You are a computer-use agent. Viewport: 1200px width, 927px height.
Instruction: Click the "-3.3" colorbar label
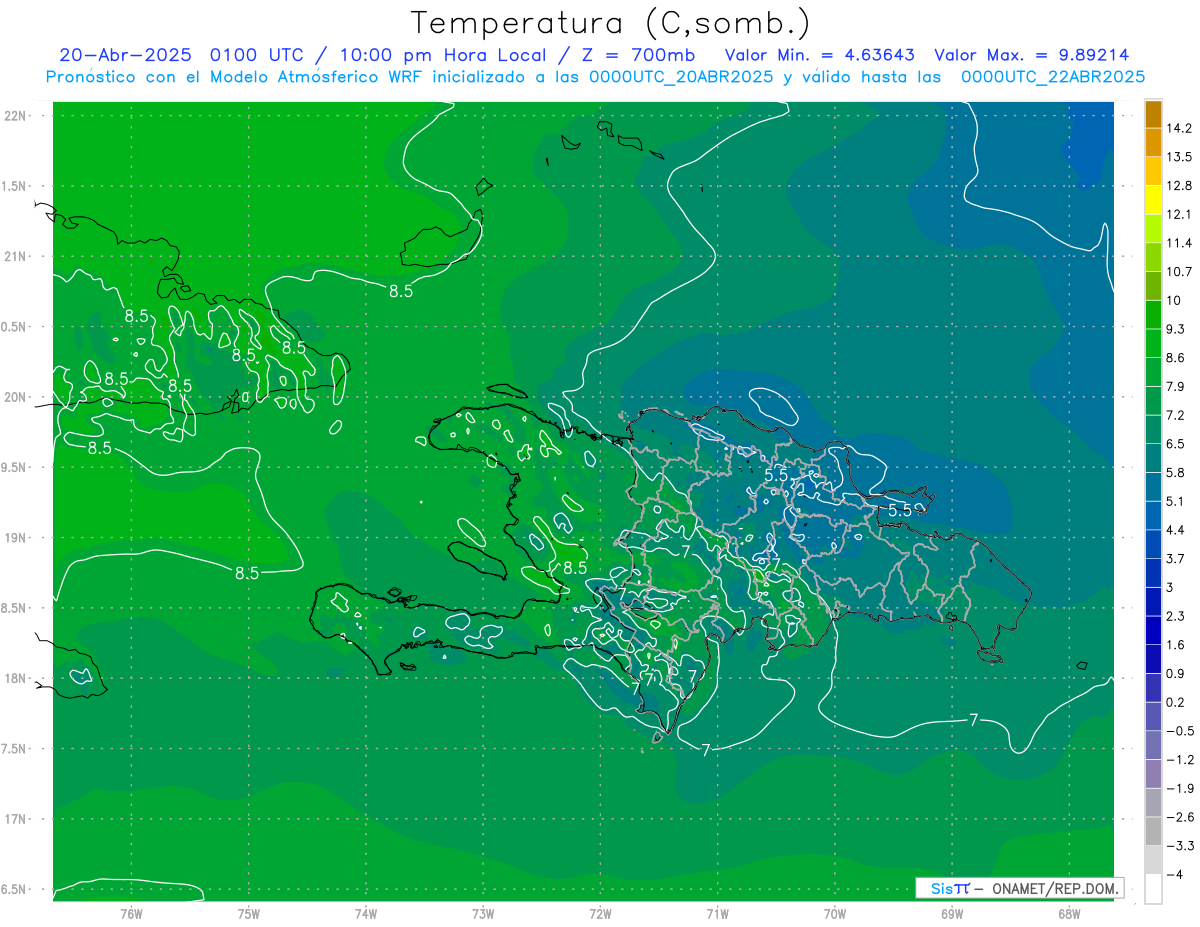tap(1179, 846)
